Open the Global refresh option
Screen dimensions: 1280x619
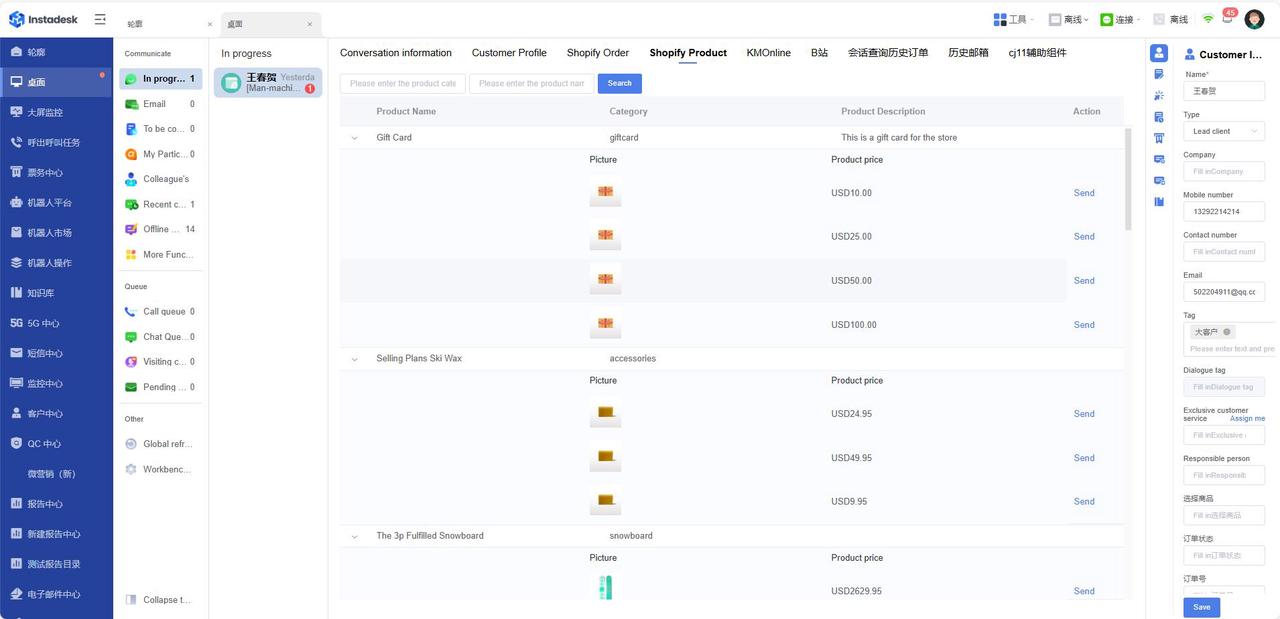(x=166, y=444)
